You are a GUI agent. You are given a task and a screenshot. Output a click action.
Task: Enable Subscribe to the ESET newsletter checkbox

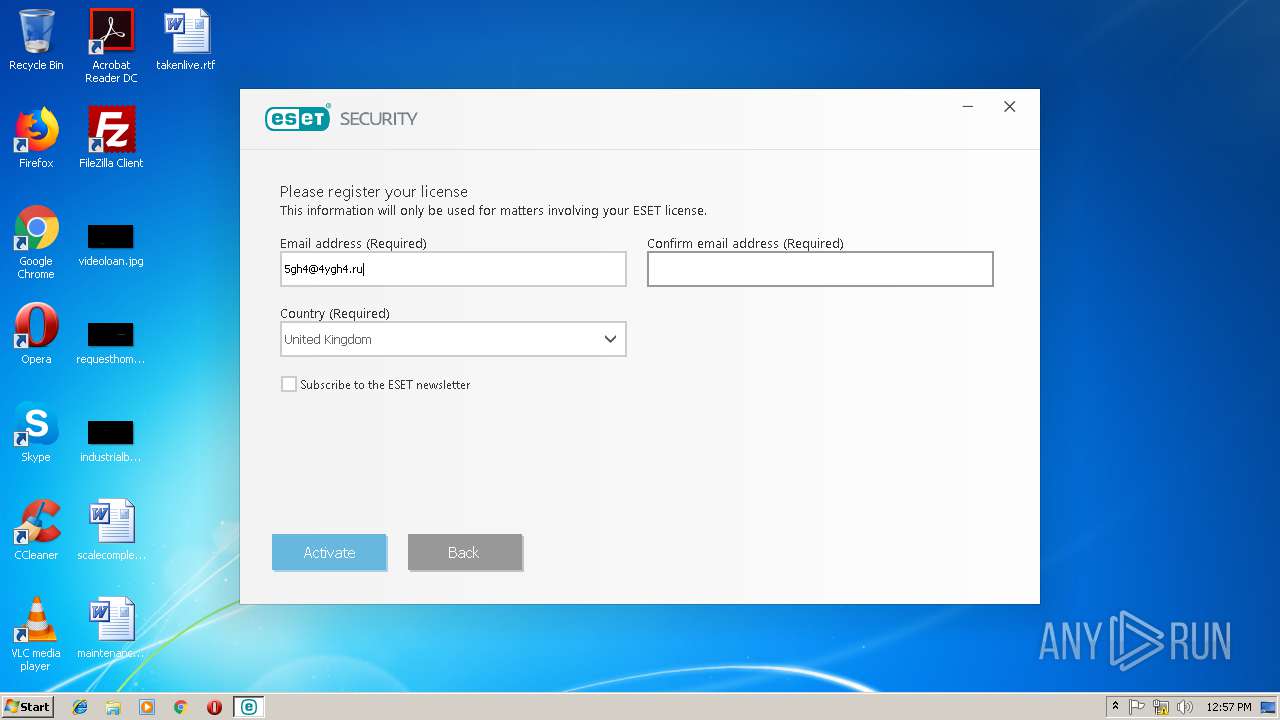289,384
